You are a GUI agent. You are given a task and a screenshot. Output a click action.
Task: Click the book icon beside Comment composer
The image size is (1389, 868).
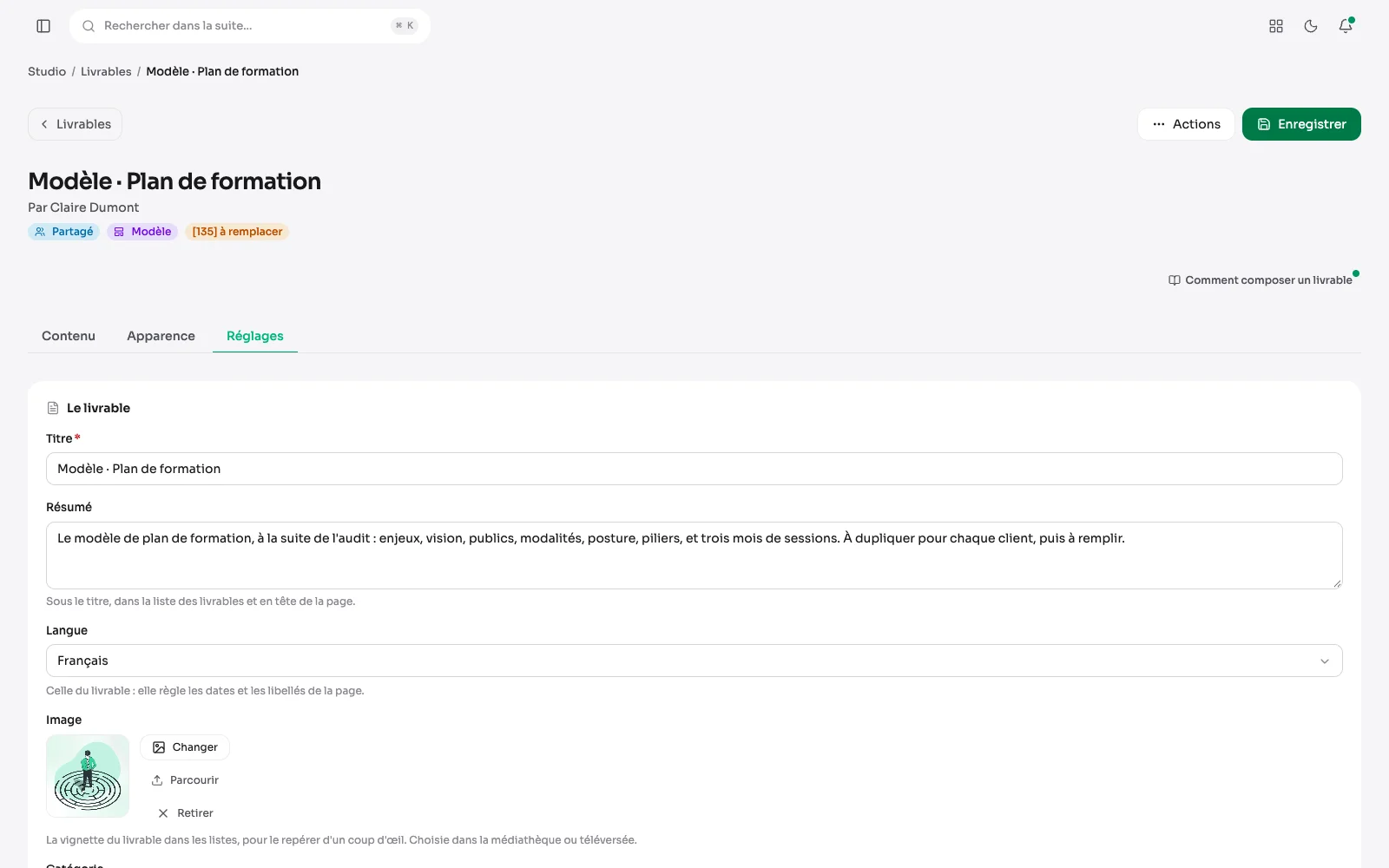click(1175, 280)
